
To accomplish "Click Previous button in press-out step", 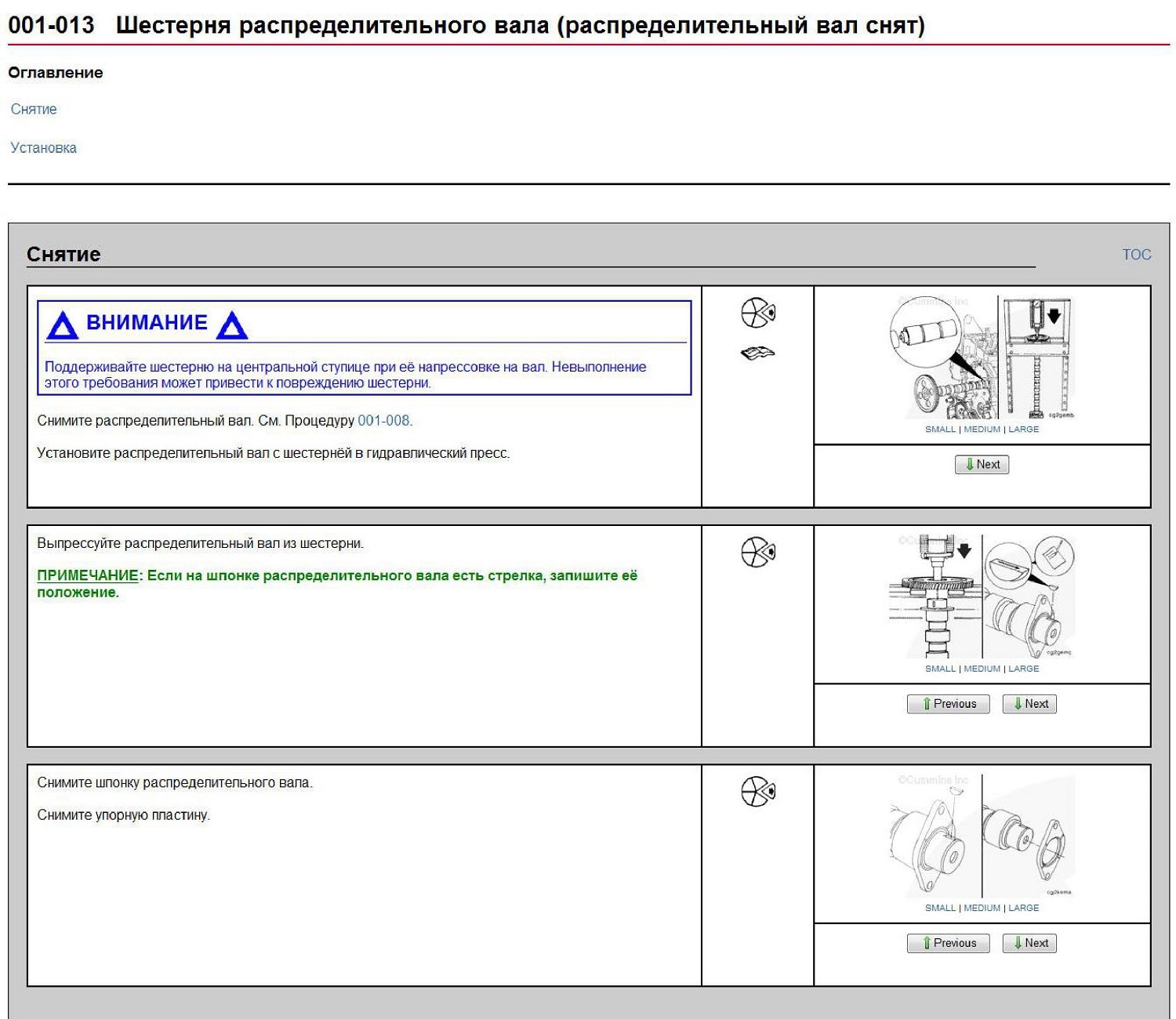I will point(948,704).
